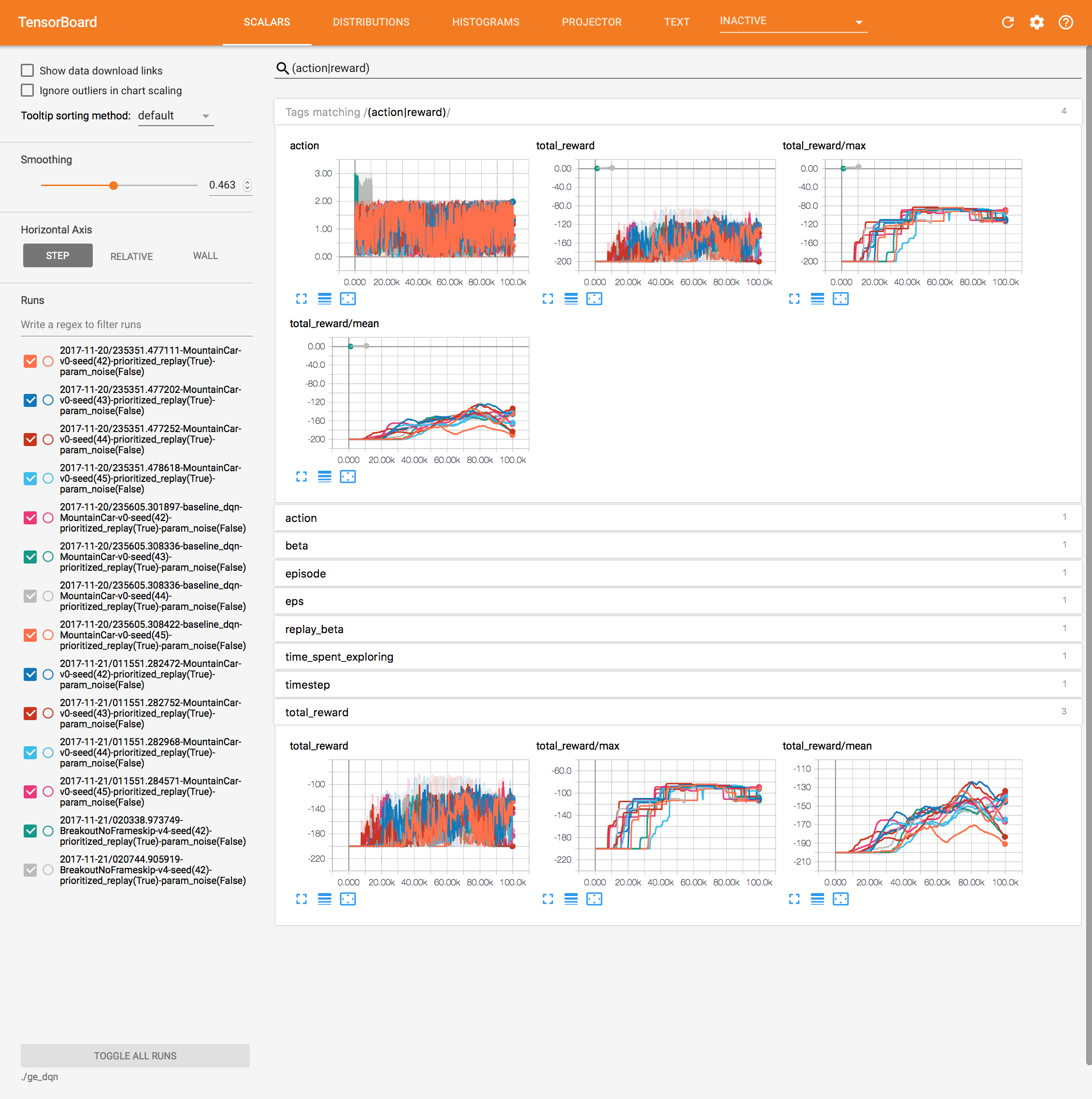Toggle y-axis log scale under top total_reward chart
This screenshot has height=1099, width=1092.
tap(571, 299)
